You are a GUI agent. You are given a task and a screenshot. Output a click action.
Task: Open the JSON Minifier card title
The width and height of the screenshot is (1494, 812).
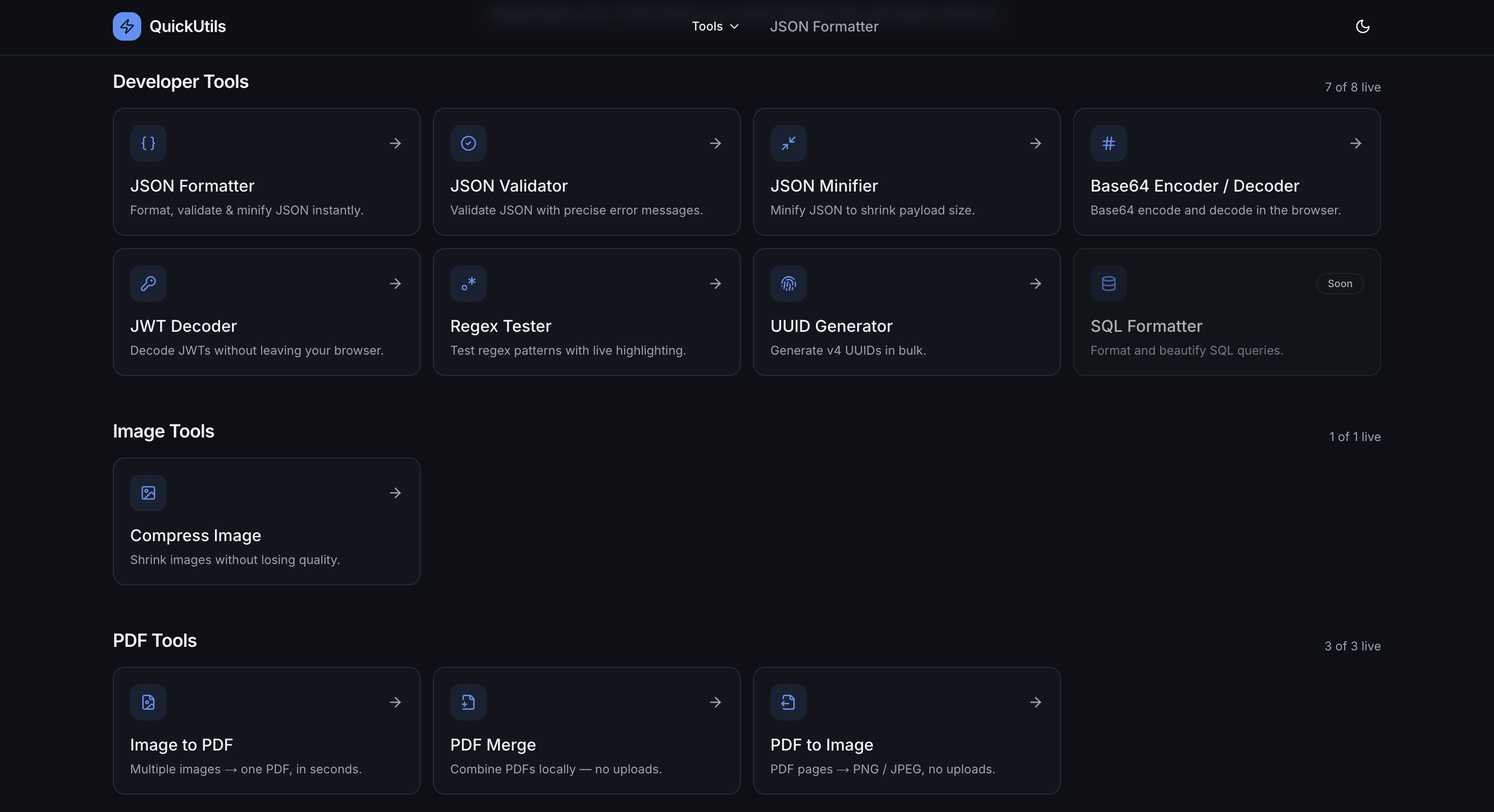pos(824,185)
